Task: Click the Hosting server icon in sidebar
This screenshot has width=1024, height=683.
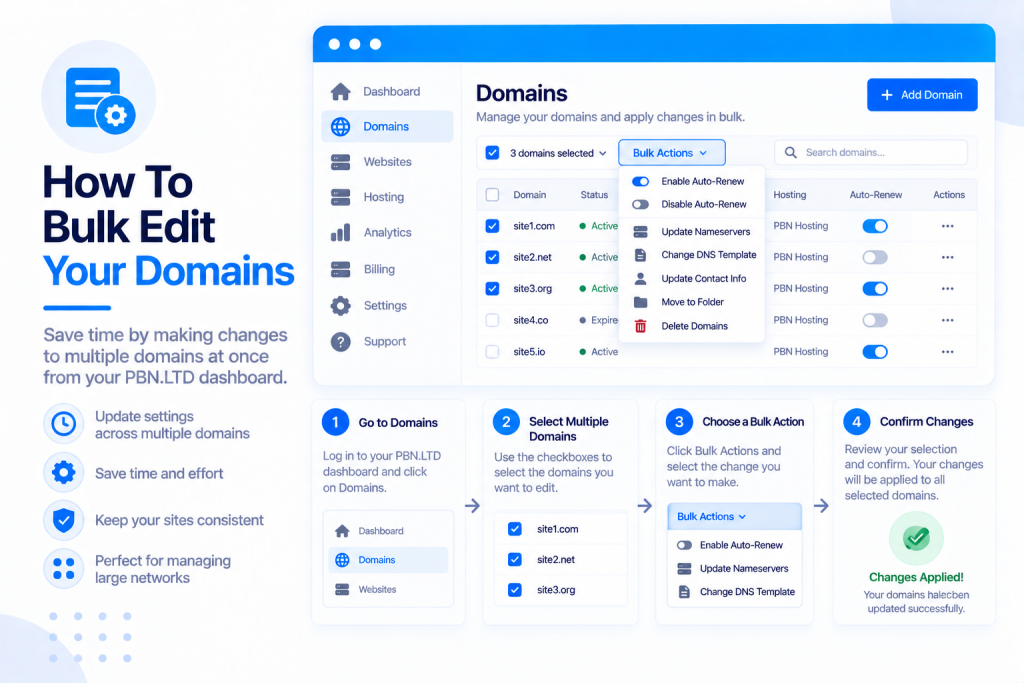Action: tap(340, 197)
